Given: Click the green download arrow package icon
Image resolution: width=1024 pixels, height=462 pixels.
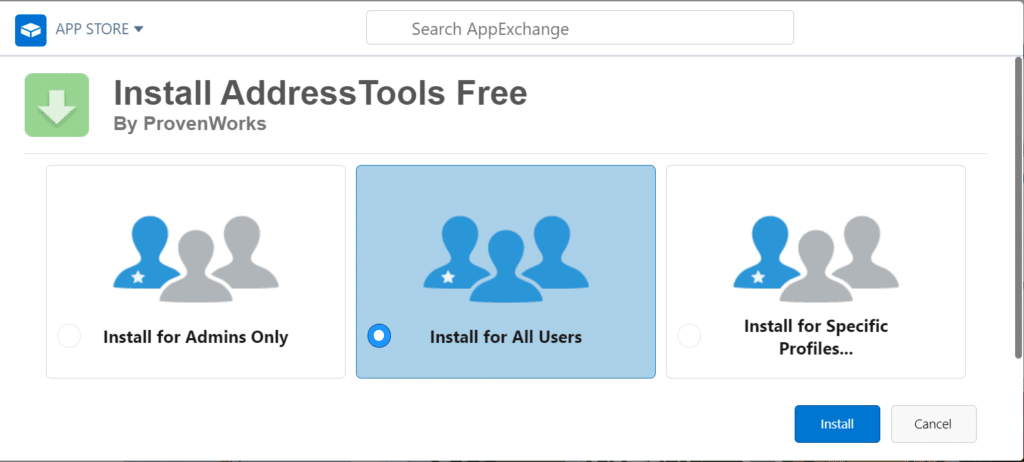Looking at the screenshot, I should pyautogui.click(x=57, y=105).
